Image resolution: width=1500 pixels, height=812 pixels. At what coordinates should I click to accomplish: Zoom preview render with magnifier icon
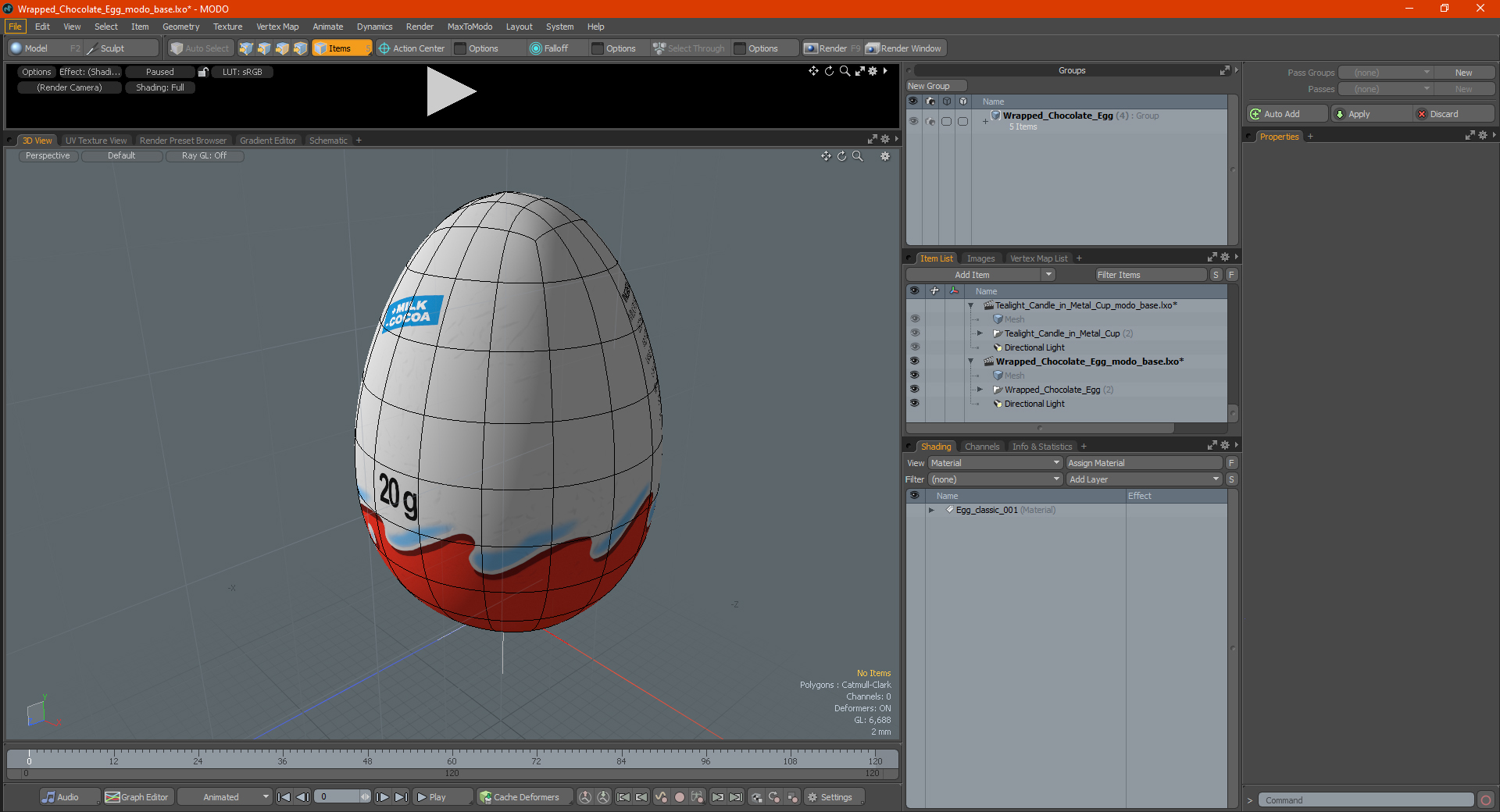pyautogui.click(x=845, y=71)
